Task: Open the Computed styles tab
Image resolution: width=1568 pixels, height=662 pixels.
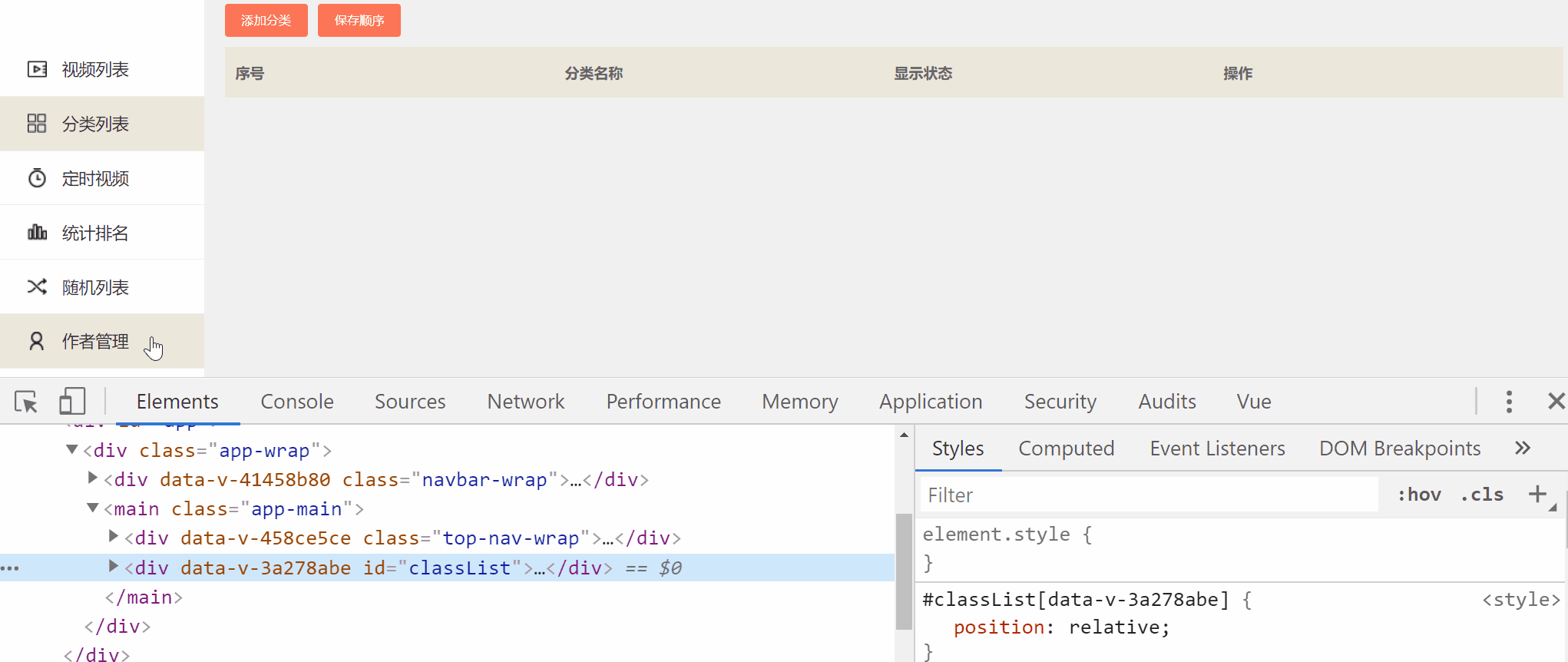Action: (1066, 448)
